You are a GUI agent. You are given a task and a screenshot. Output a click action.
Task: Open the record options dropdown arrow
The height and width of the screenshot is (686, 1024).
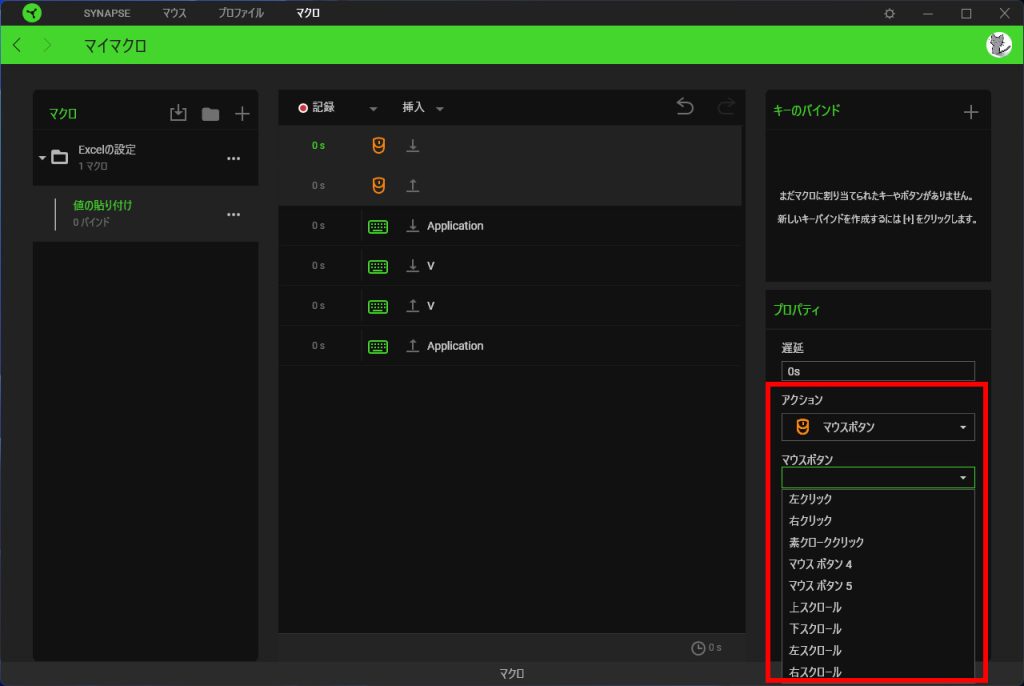point(374,108)
